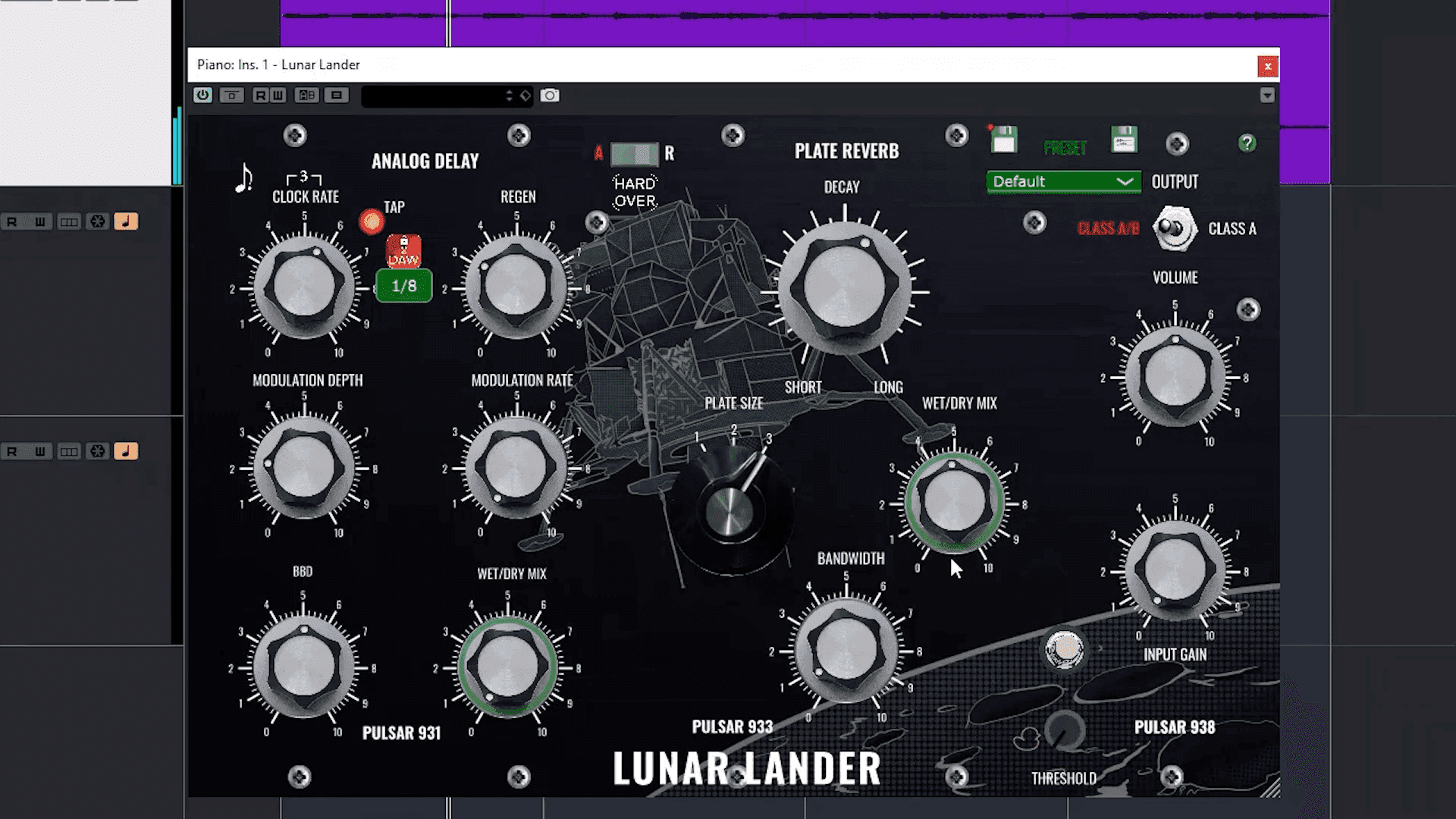
Task: Flip the A / R switch at top center
Action: (x=635, y=154)
